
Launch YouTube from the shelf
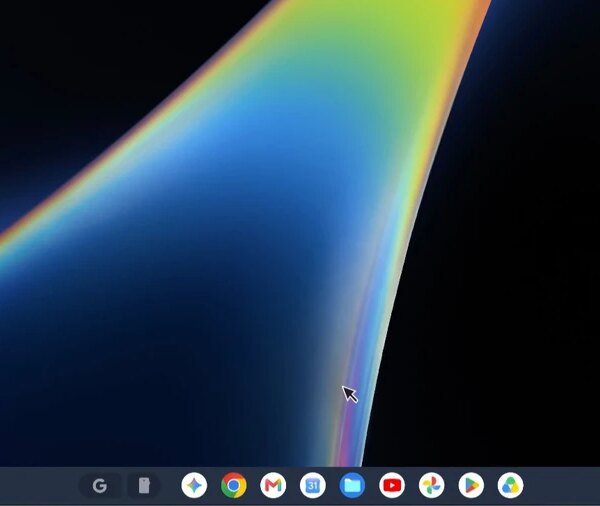[392, 485]
